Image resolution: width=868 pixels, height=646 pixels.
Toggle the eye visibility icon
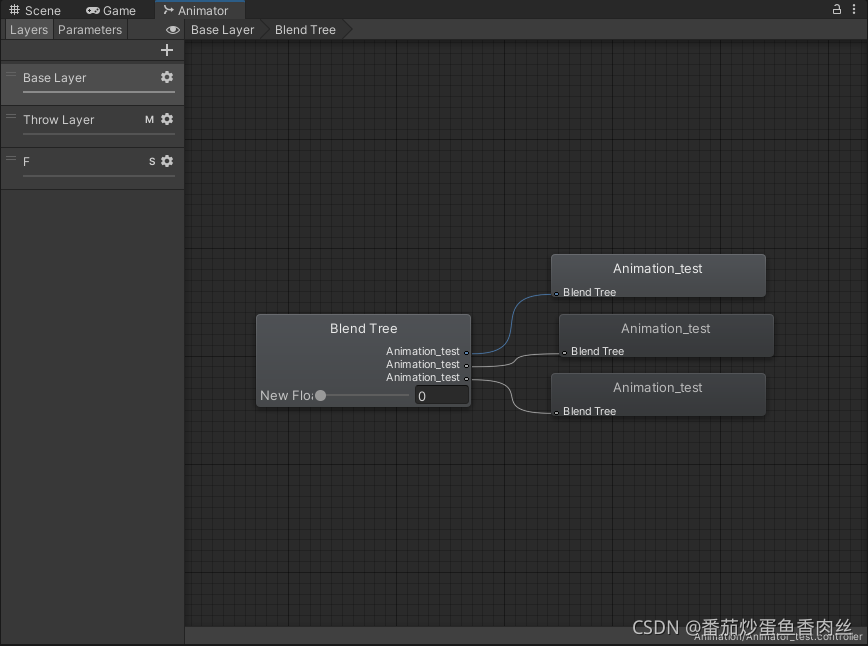coord(173,30)
